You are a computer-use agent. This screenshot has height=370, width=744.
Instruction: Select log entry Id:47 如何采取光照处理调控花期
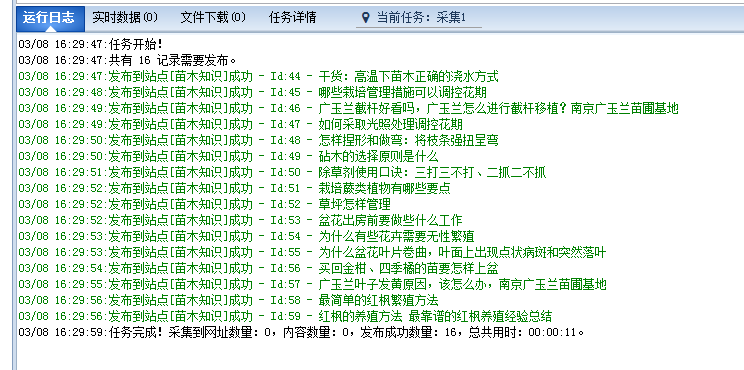click(x=241, y=125)
